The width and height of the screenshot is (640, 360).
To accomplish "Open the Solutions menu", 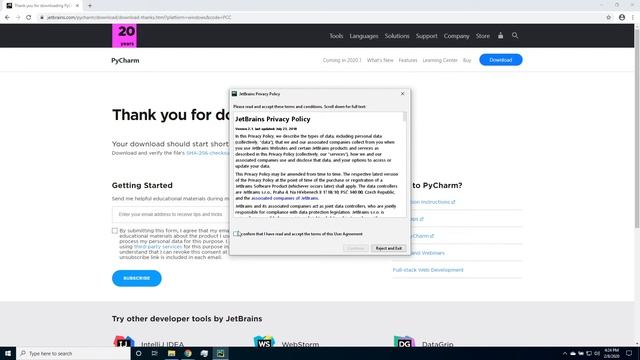I will tap(397, 36).
